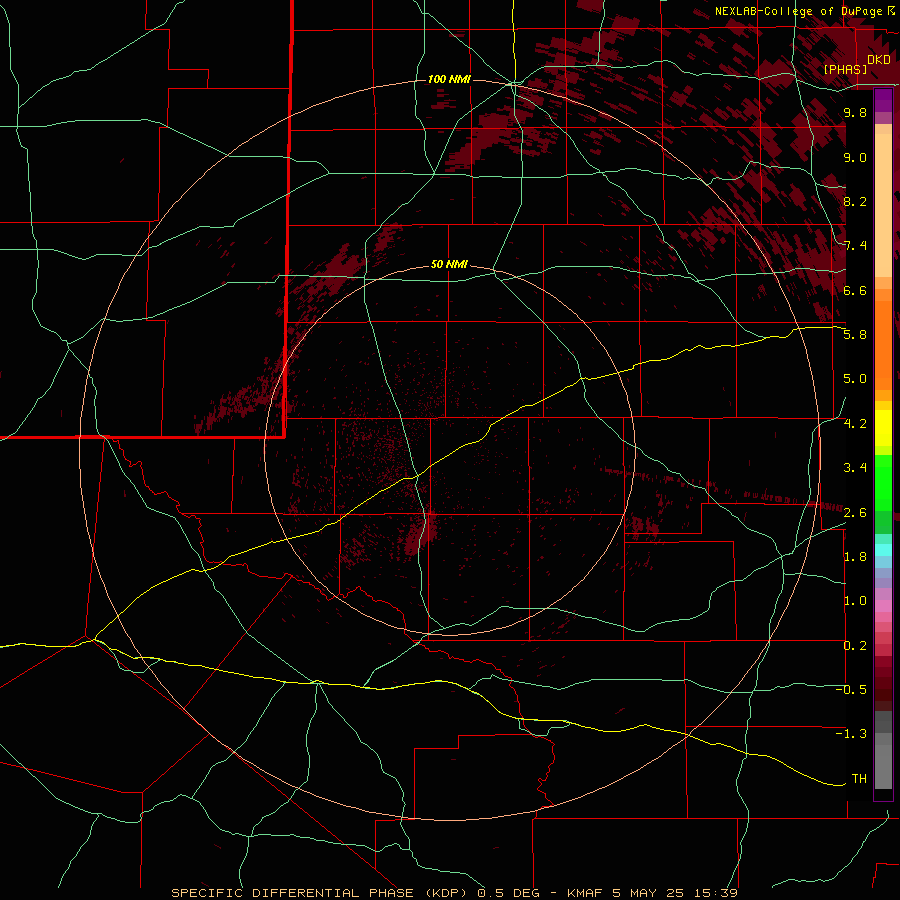900x900 pixels.
Task: Click the 8.2 color scale label
Action: click(x=855, y=201)
